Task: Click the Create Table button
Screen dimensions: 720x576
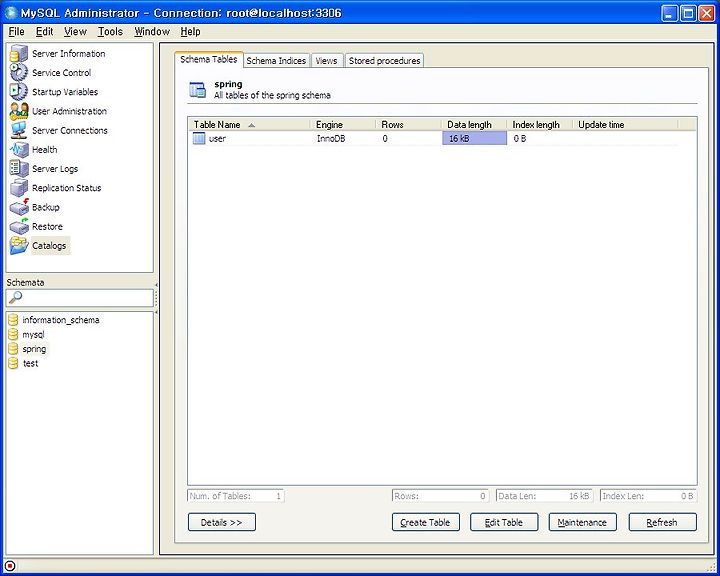Action: (x=426, y=522)
